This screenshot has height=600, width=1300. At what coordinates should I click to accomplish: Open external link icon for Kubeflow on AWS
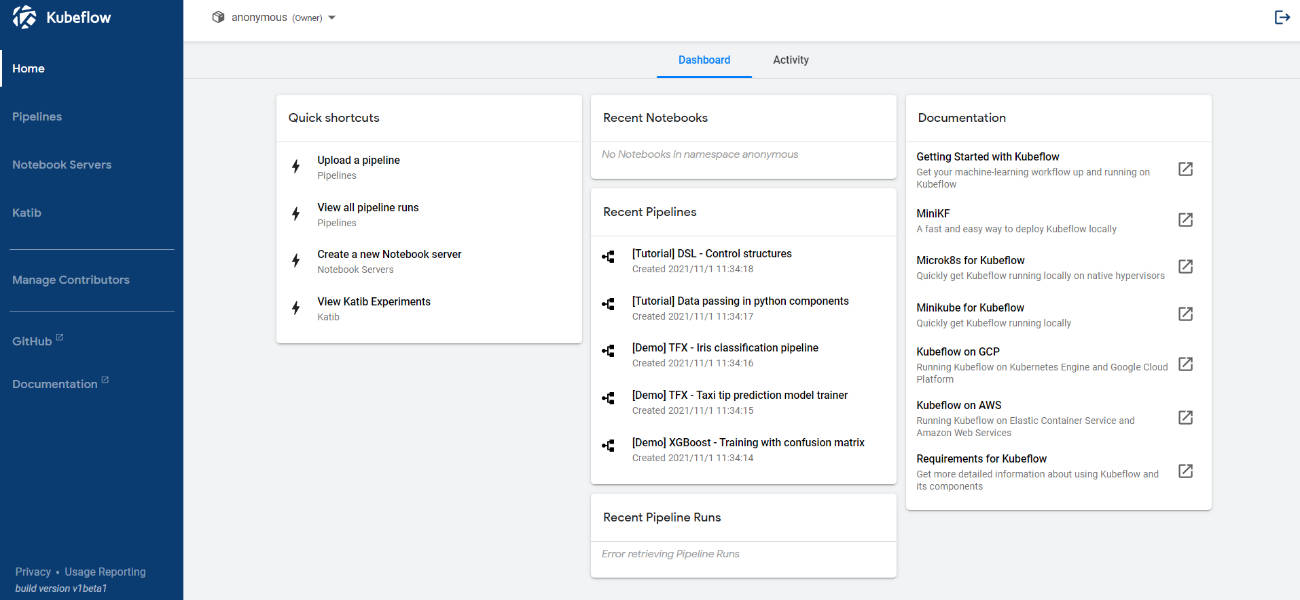pos(1185,417)
